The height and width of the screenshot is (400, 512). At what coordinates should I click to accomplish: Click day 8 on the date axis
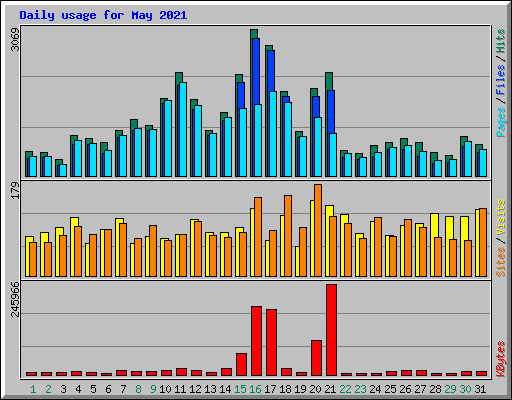[138, 389]
